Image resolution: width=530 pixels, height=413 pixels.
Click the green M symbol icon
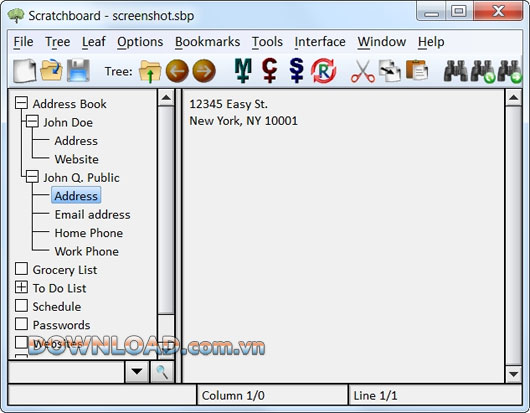(243, 71)
